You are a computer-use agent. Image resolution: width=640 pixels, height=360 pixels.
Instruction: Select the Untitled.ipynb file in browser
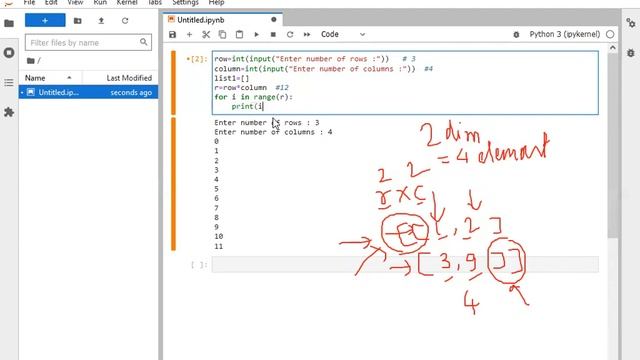click(x=89, y=93)
